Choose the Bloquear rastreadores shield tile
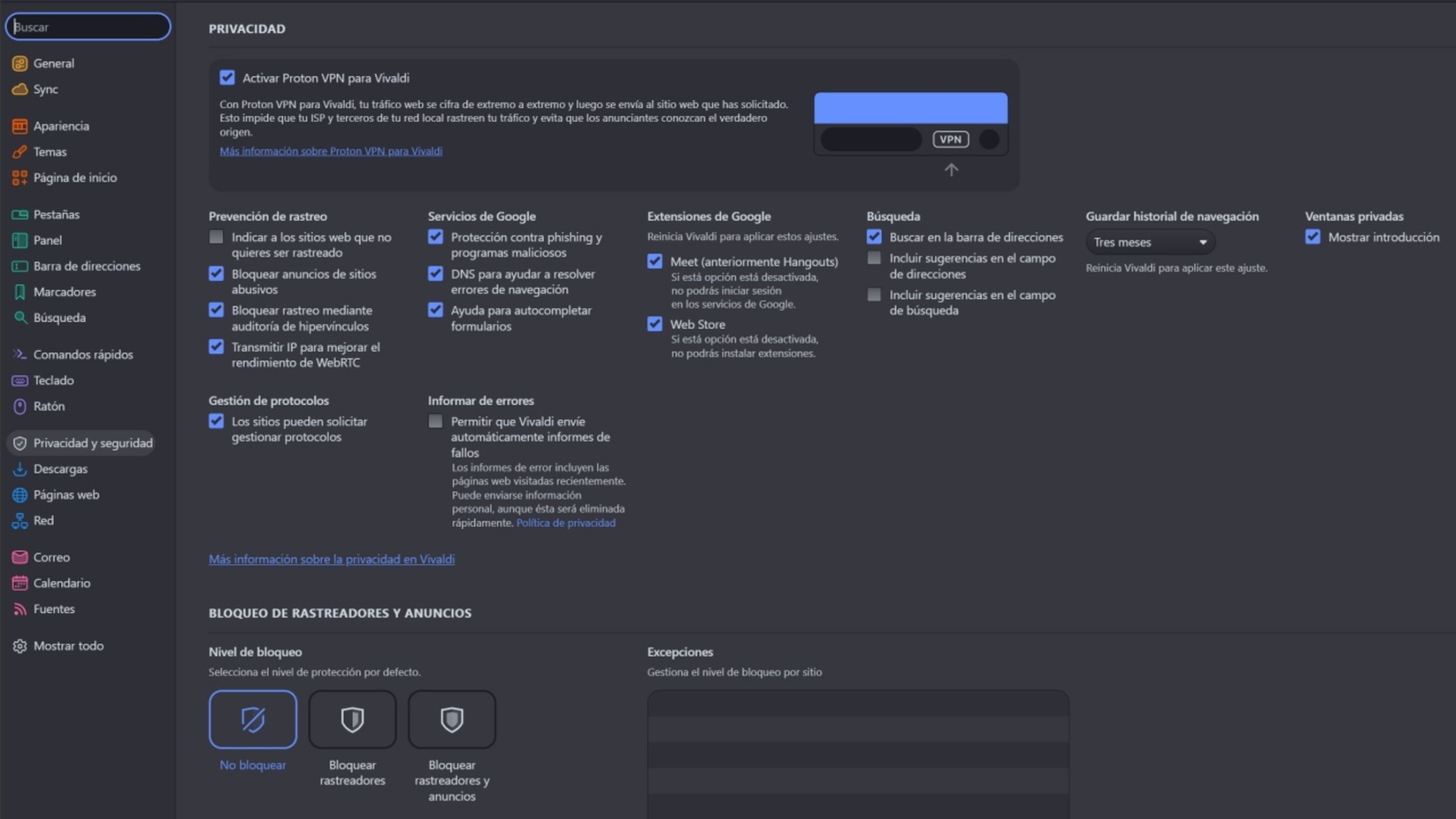 click(352, 719)
